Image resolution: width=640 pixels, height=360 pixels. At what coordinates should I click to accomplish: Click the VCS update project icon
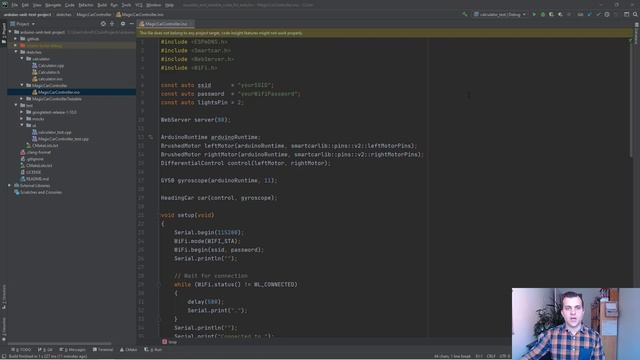589,14
